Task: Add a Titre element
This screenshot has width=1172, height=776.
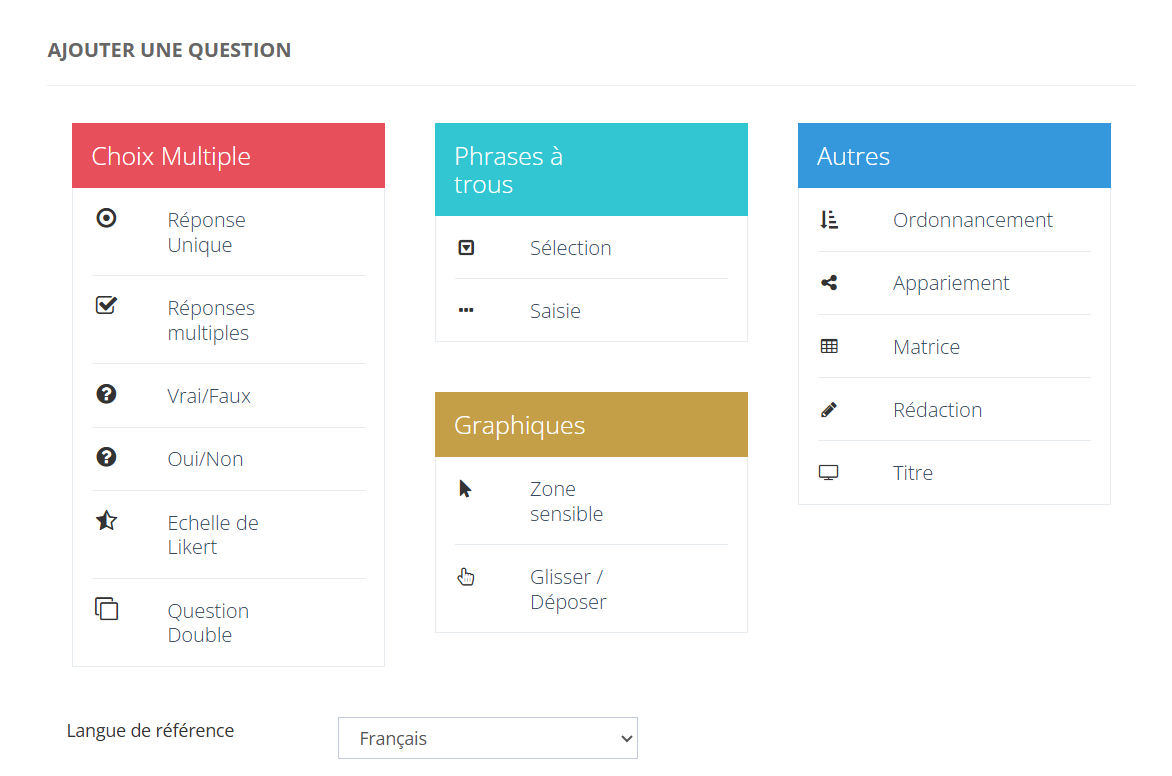Action: click(913, 473)
